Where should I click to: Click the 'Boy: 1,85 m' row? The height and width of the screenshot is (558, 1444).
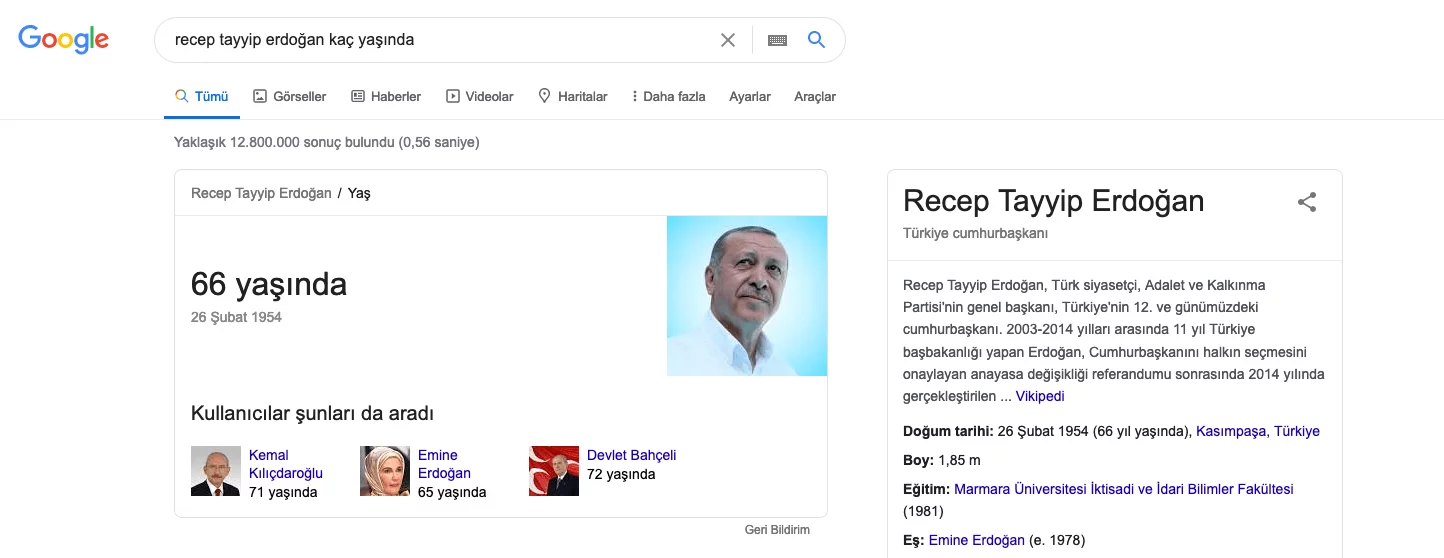tap(942, 460)
